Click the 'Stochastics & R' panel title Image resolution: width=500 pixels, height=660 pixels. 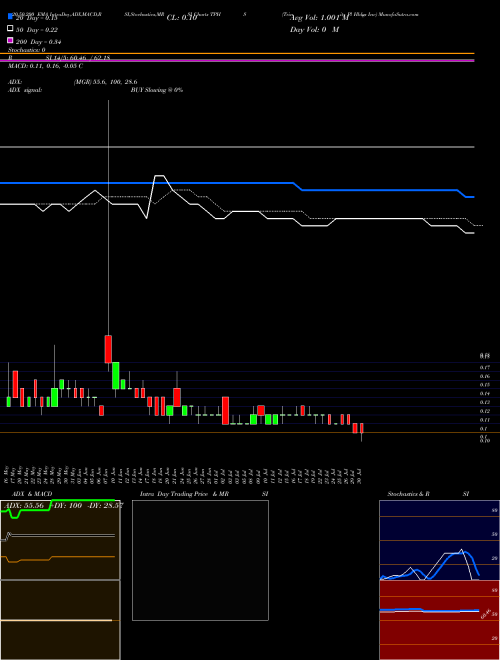tap(408, 494)
